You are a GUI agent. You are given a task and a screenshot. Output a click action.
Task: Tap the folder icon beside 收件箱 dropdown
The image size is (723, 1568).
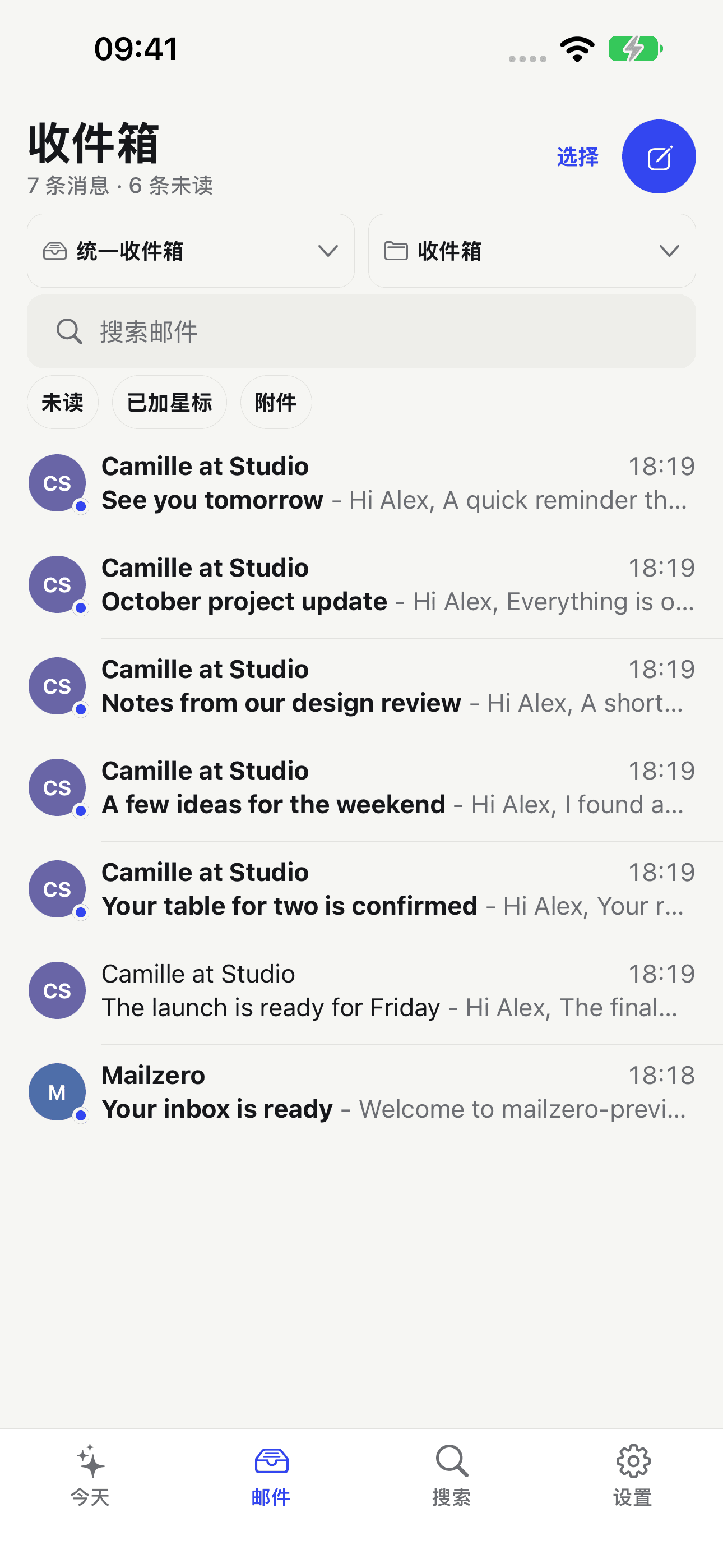[396, 251]
